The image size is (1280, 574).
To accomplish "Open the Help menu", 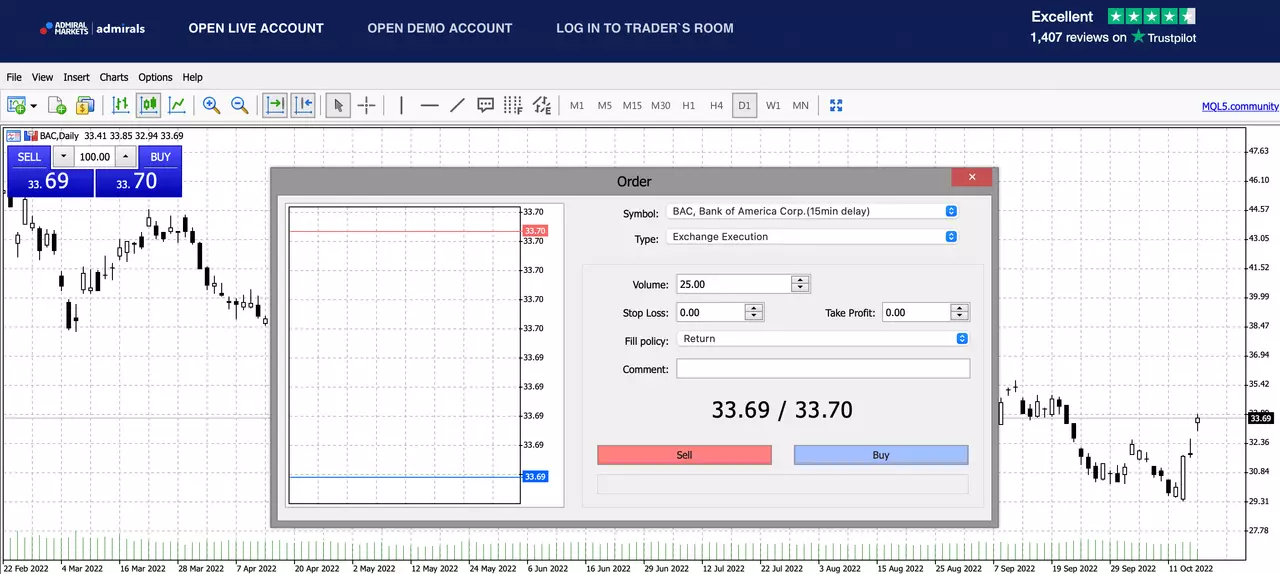I will [193, 77].
